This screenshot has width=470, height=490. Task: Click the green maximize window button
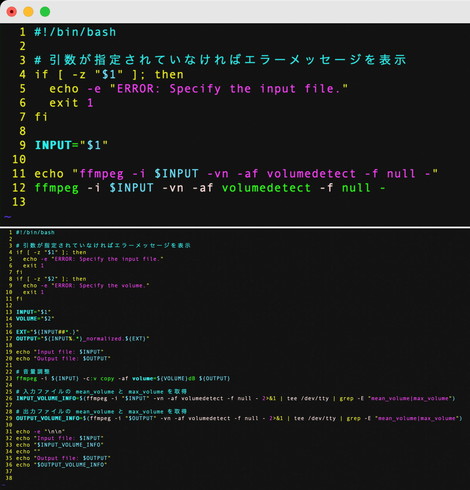pyautogui.click(x=45, y=12)
